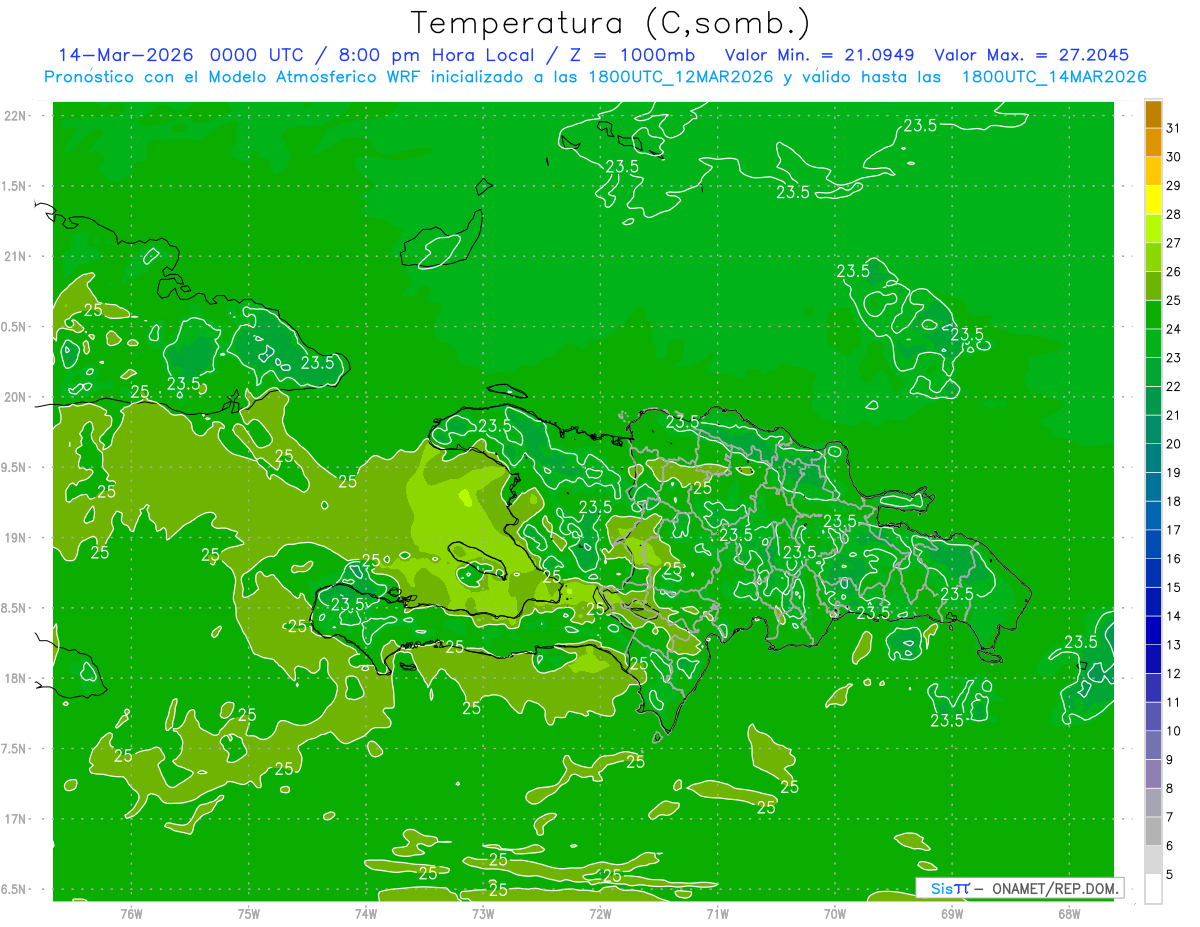Select the "Valor Min. = 21.0949" value
Image resolution: width=1200 pixels, height=927 pixels.
[819, 55]
